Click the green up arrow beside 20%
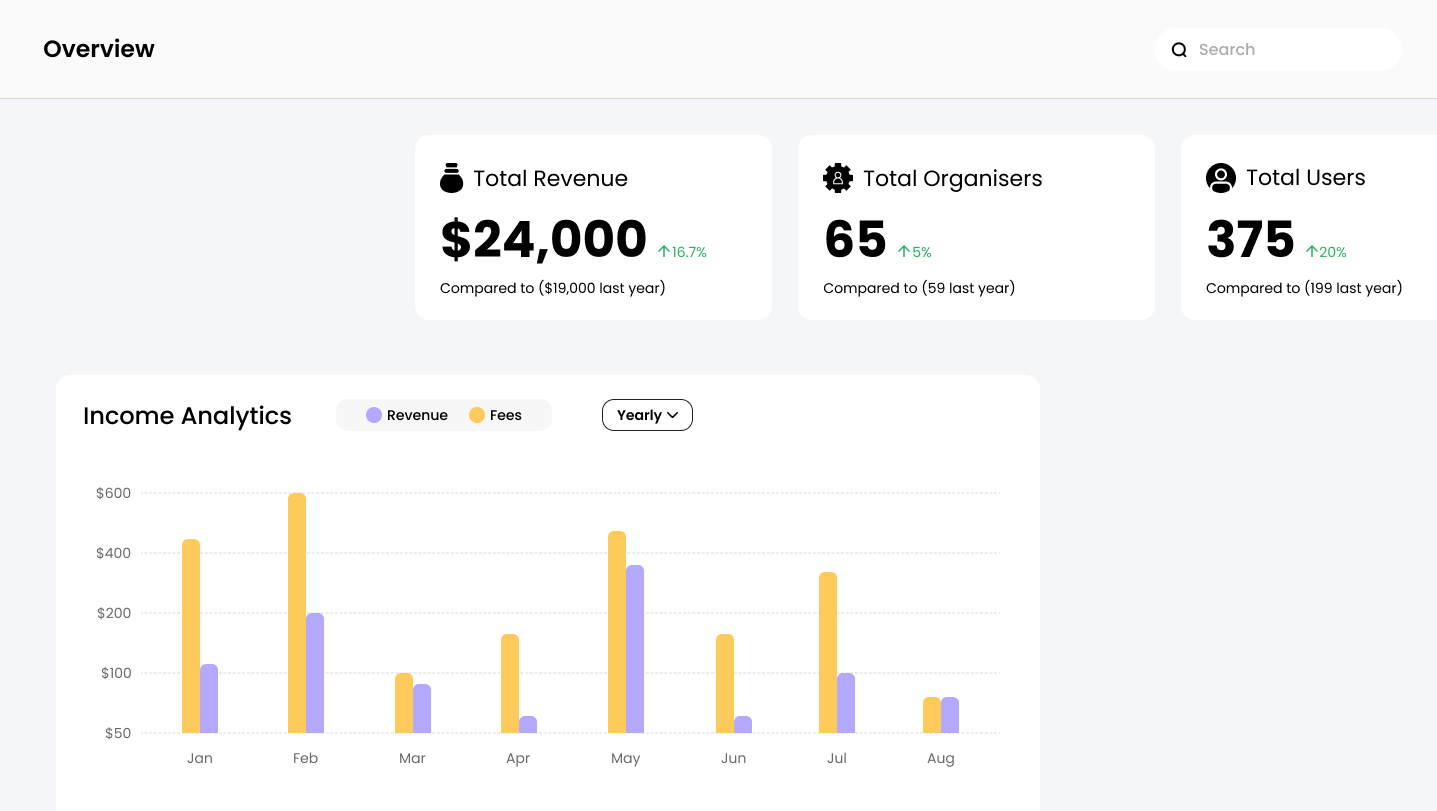This screenshot has width=1437, height=811. point(1310,252)
